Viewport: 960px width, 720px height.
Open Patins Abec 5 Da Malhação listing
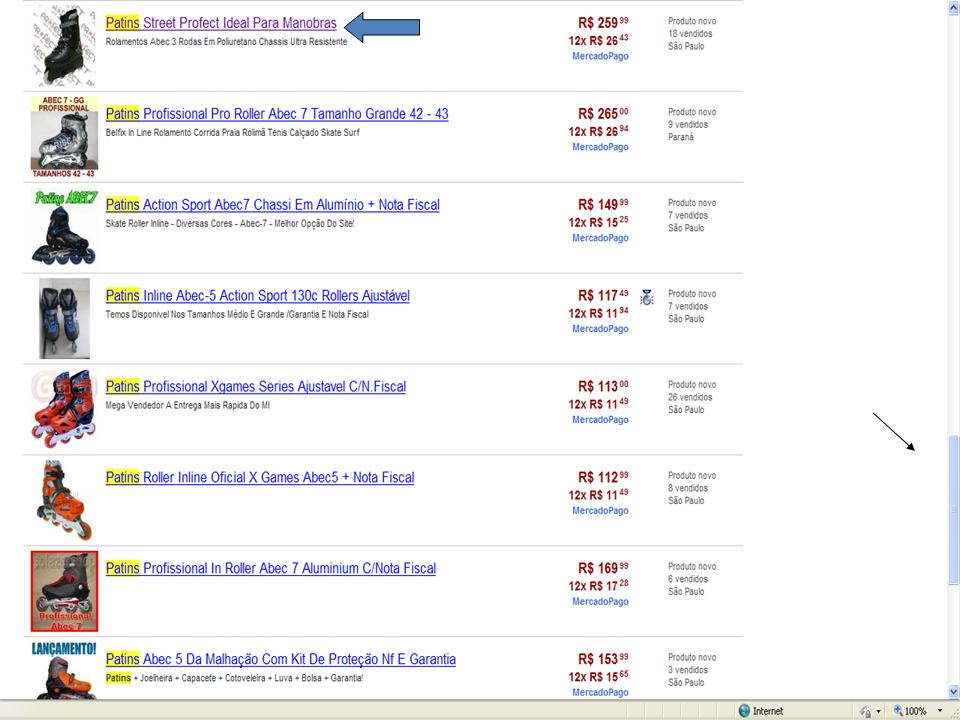280,659
